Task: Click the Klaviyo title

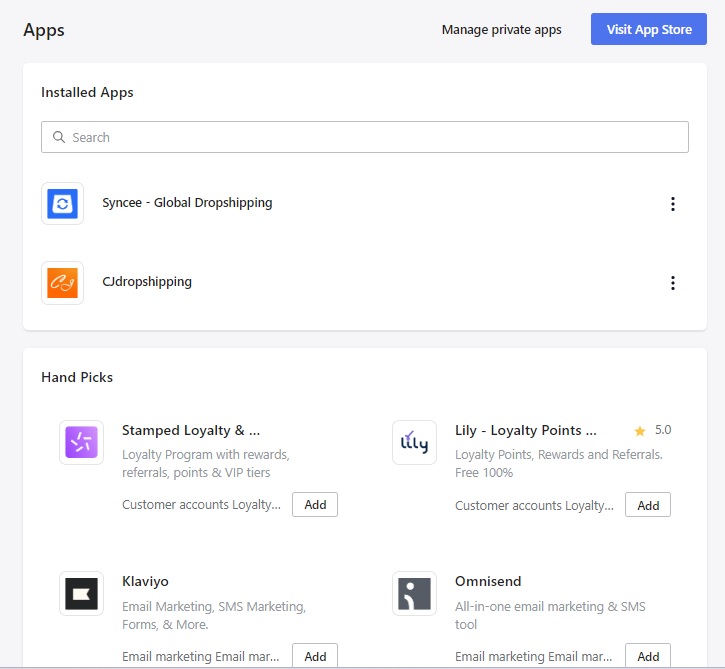Action: pyautogui.click(x=145, y=582)
